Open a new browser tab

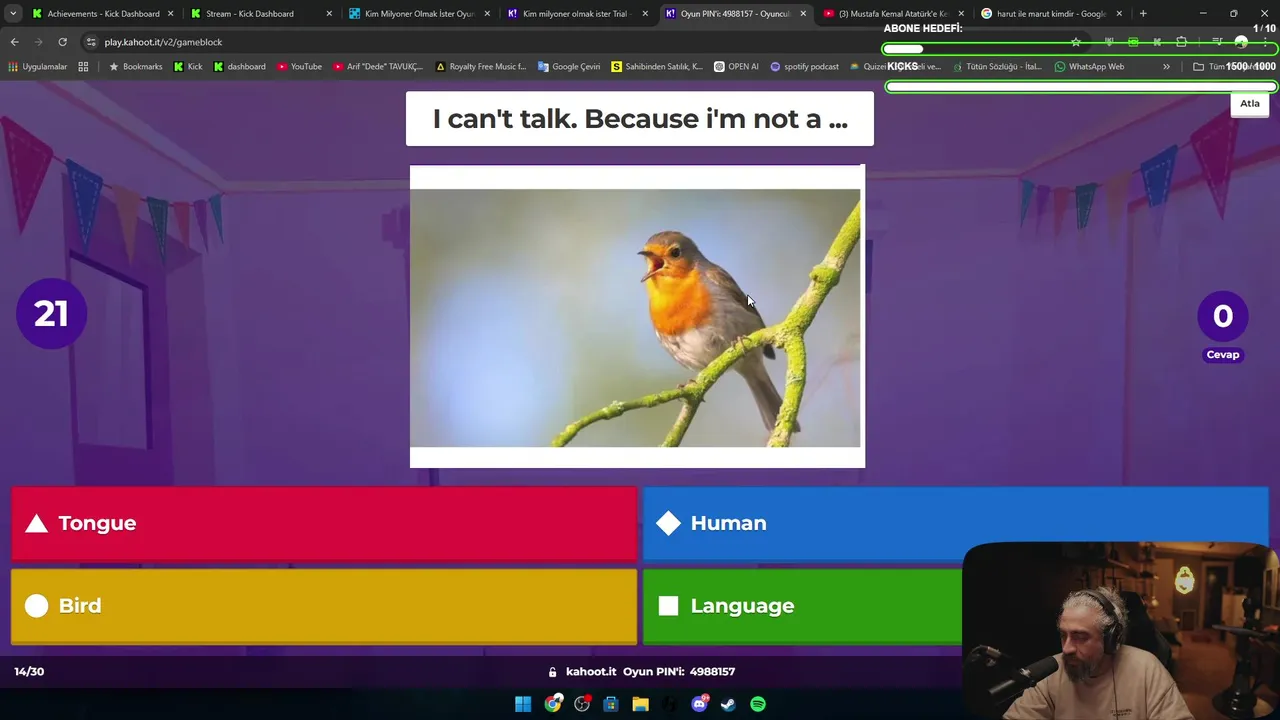[x=1143, y=14]
